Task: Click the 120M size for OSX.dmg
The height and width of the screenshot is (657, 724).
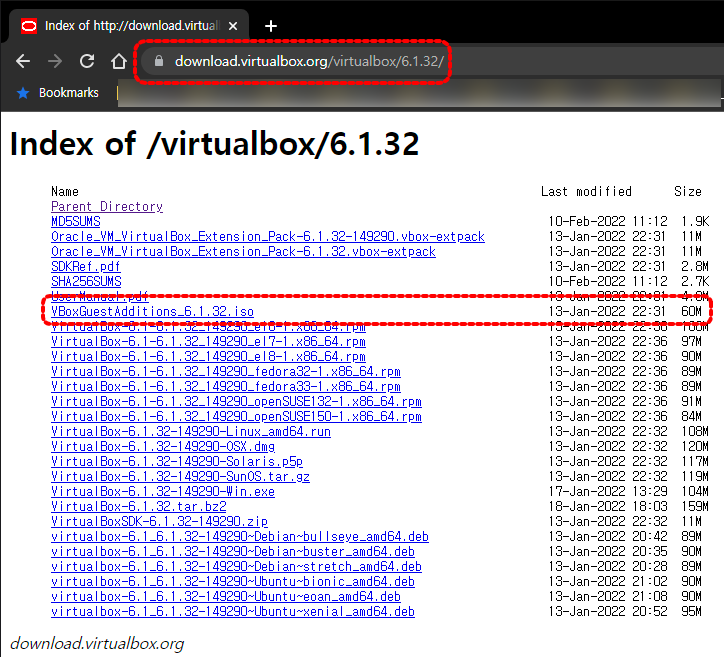Action: (695, 446)
